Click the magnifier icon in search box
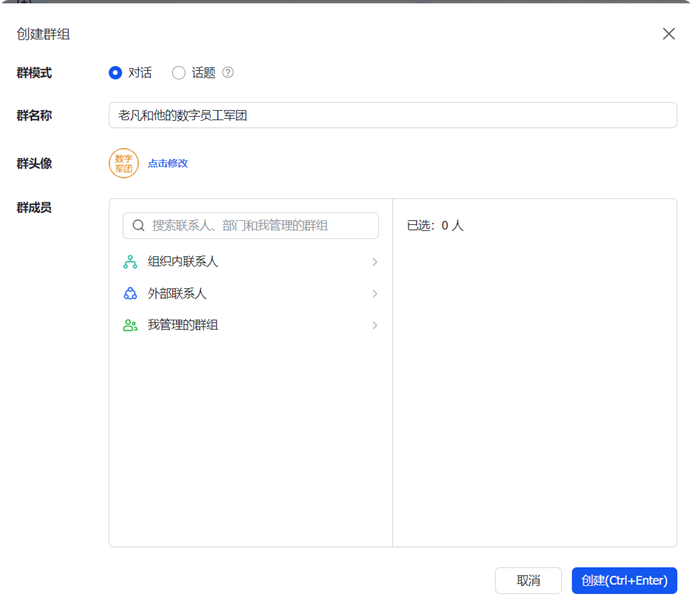 coord(139,226)
